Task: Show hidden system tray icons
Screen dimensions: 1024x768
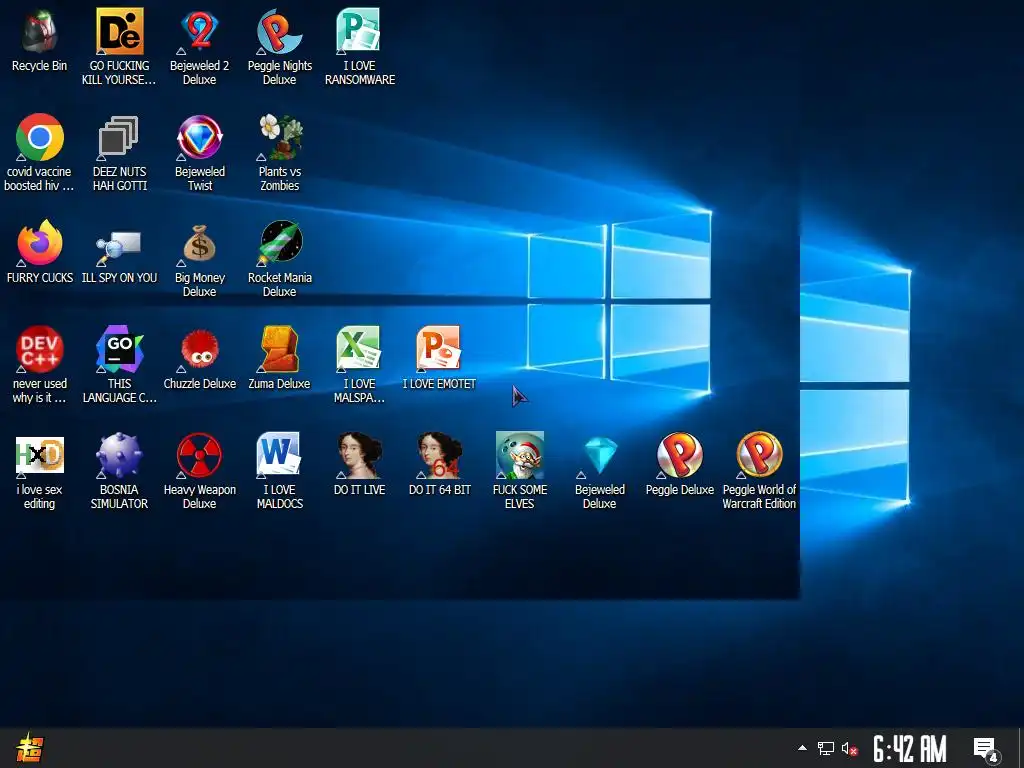Action: tap(803, 748)
